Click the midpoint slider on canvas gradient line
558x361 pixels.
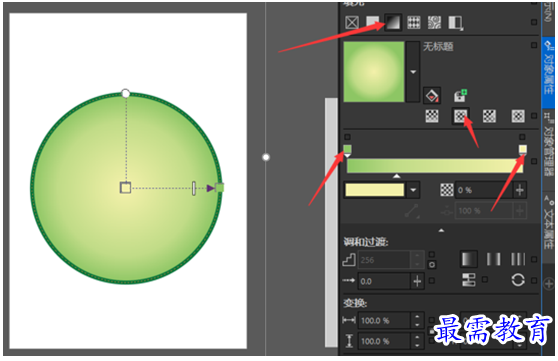(x=194, y=188)
